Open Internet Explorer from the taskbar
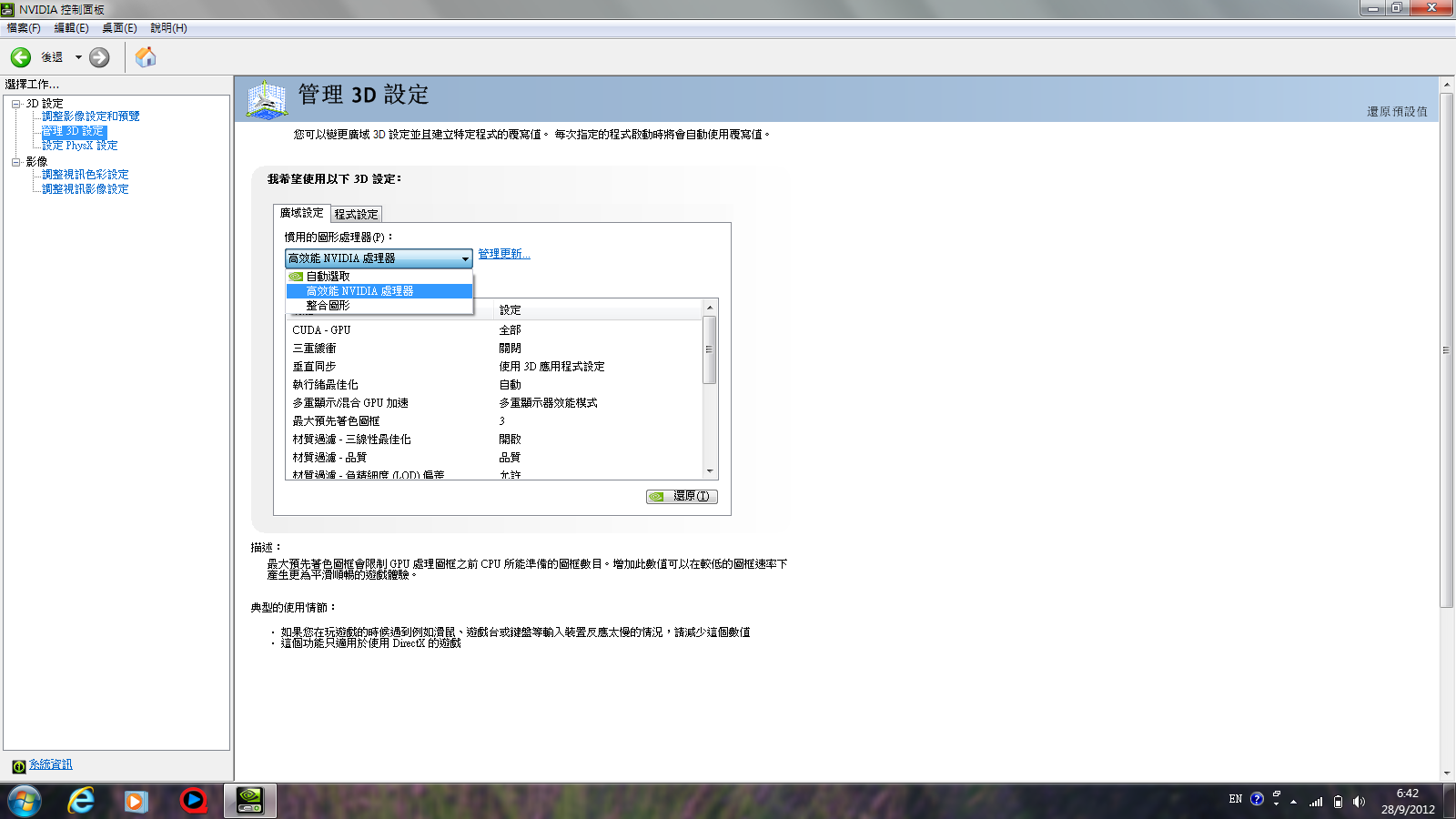Viewport: 1456px width, 819px height. pos(81,801)
